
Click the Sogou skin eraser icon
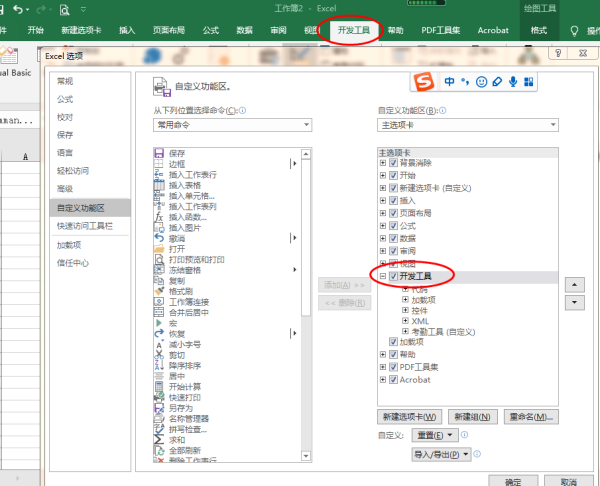pos(497,81)
